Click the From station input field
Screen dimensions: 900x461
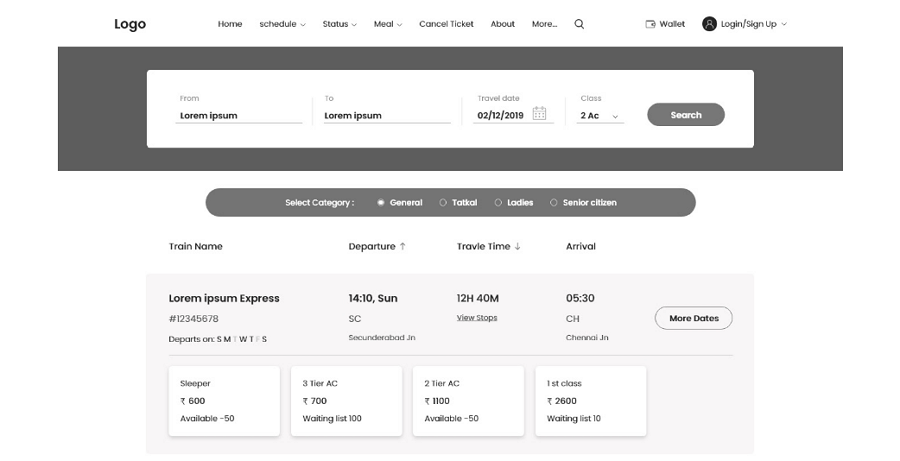click(240, 115)
